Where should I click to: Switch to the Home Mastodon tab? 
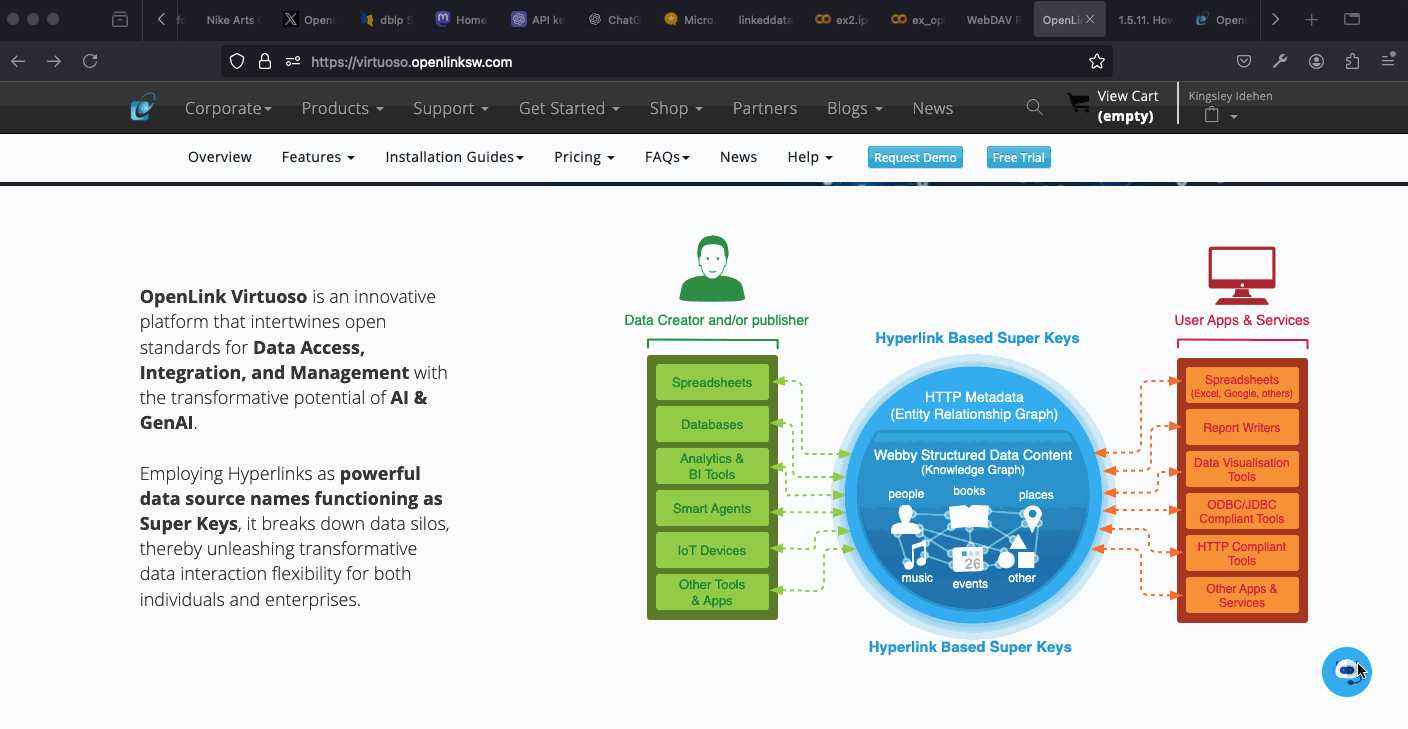click(463, 19)
